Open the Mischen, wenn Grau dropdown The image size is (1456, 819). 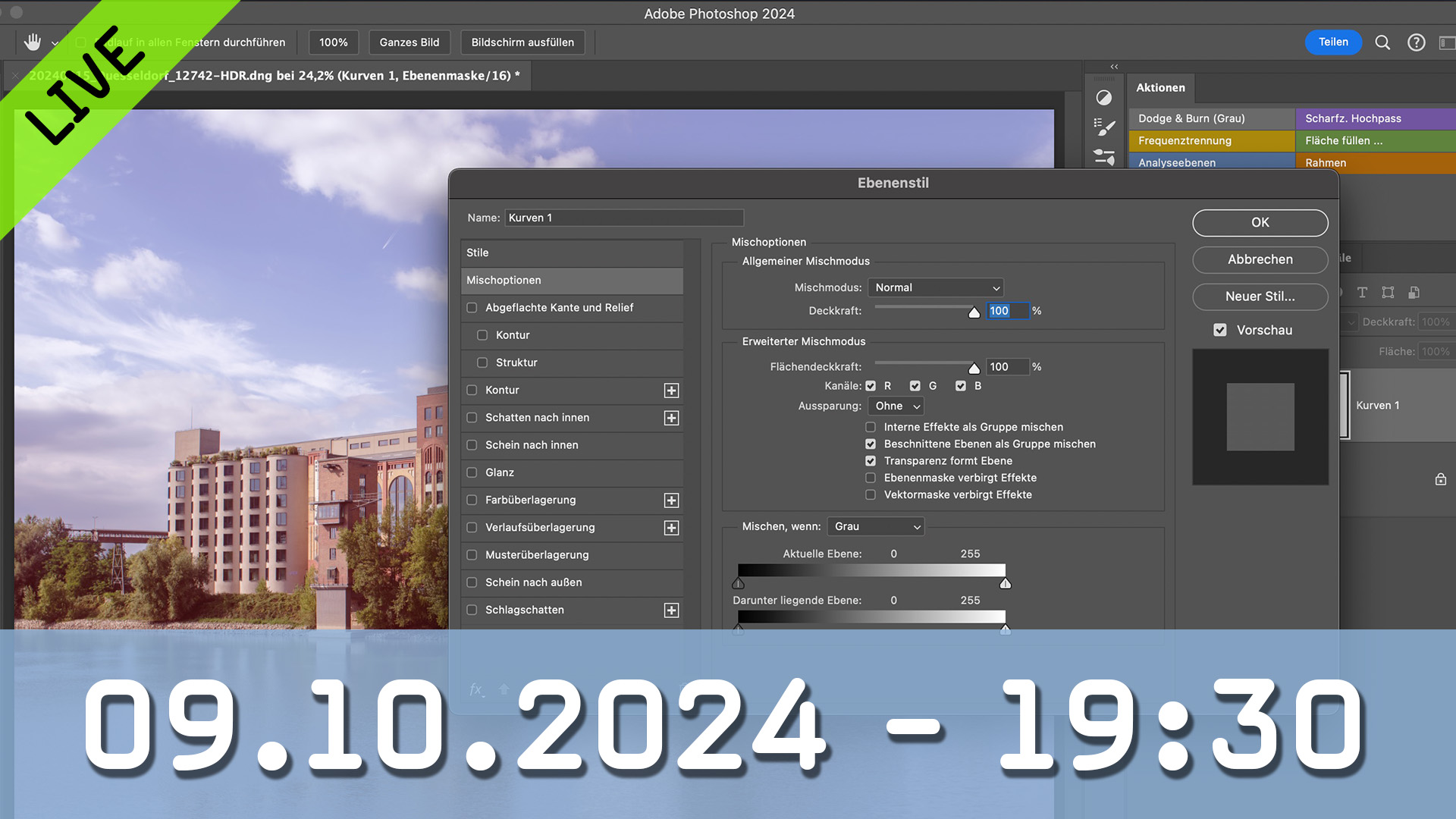(x=876, y=526)
